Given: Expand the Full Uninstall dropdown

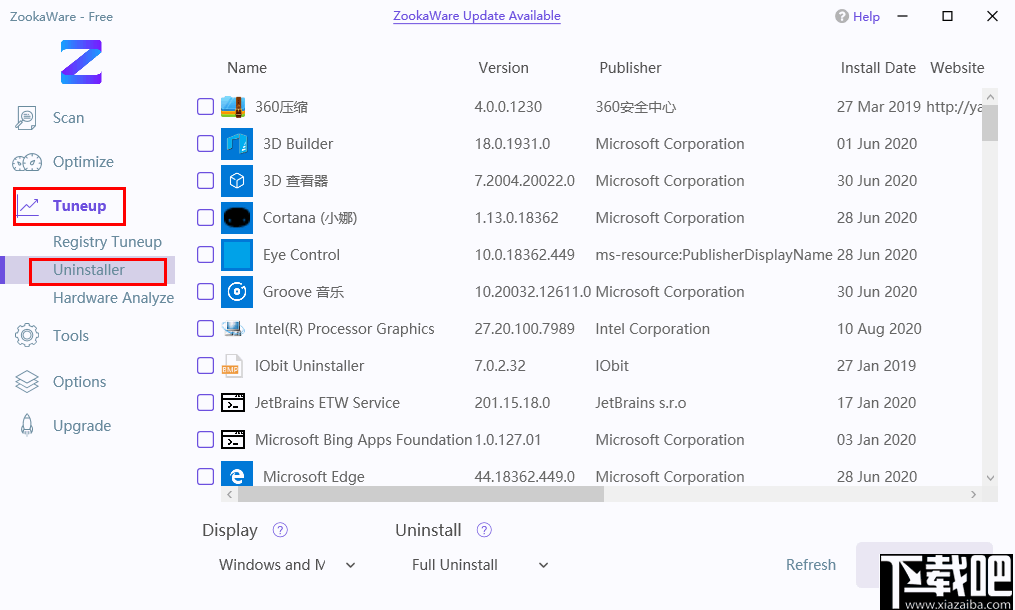Looking at the screenshot, I should click(x=480, y=565).
